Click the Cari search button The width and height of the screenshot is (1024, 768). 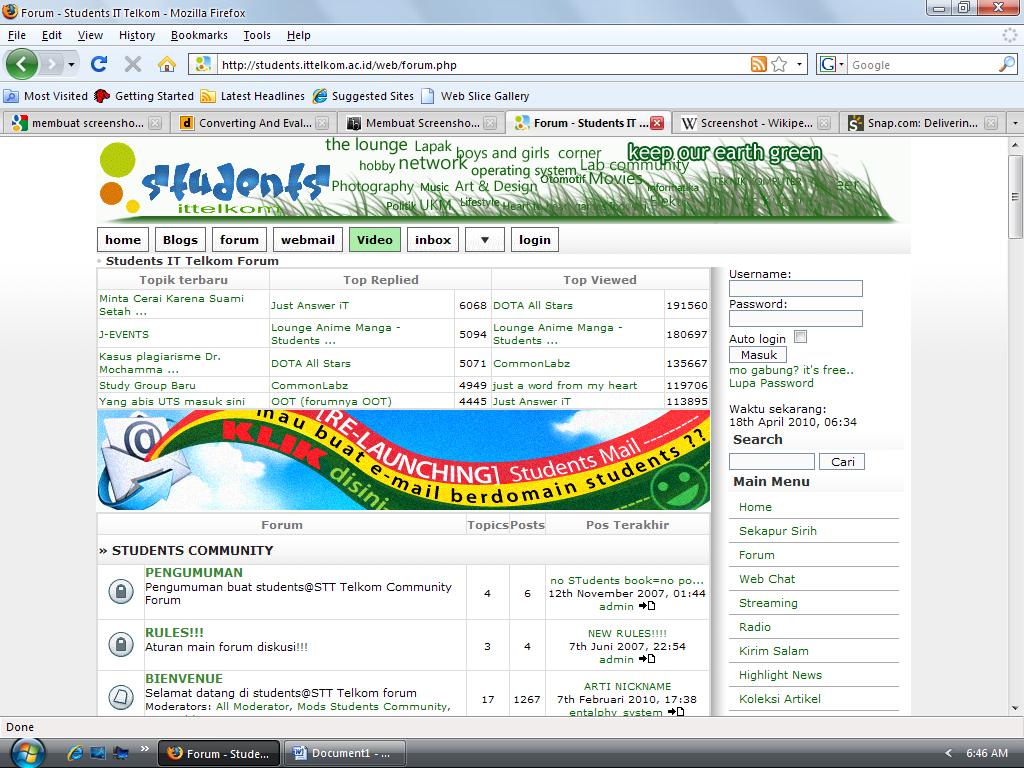842,462
